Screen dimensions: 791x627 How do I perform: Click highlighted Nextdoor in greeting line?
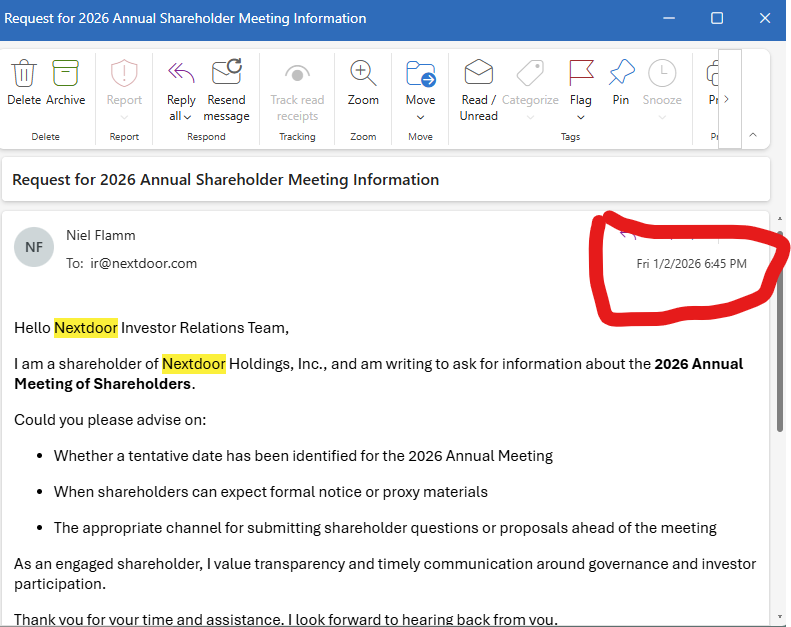(x=86, y=328)
